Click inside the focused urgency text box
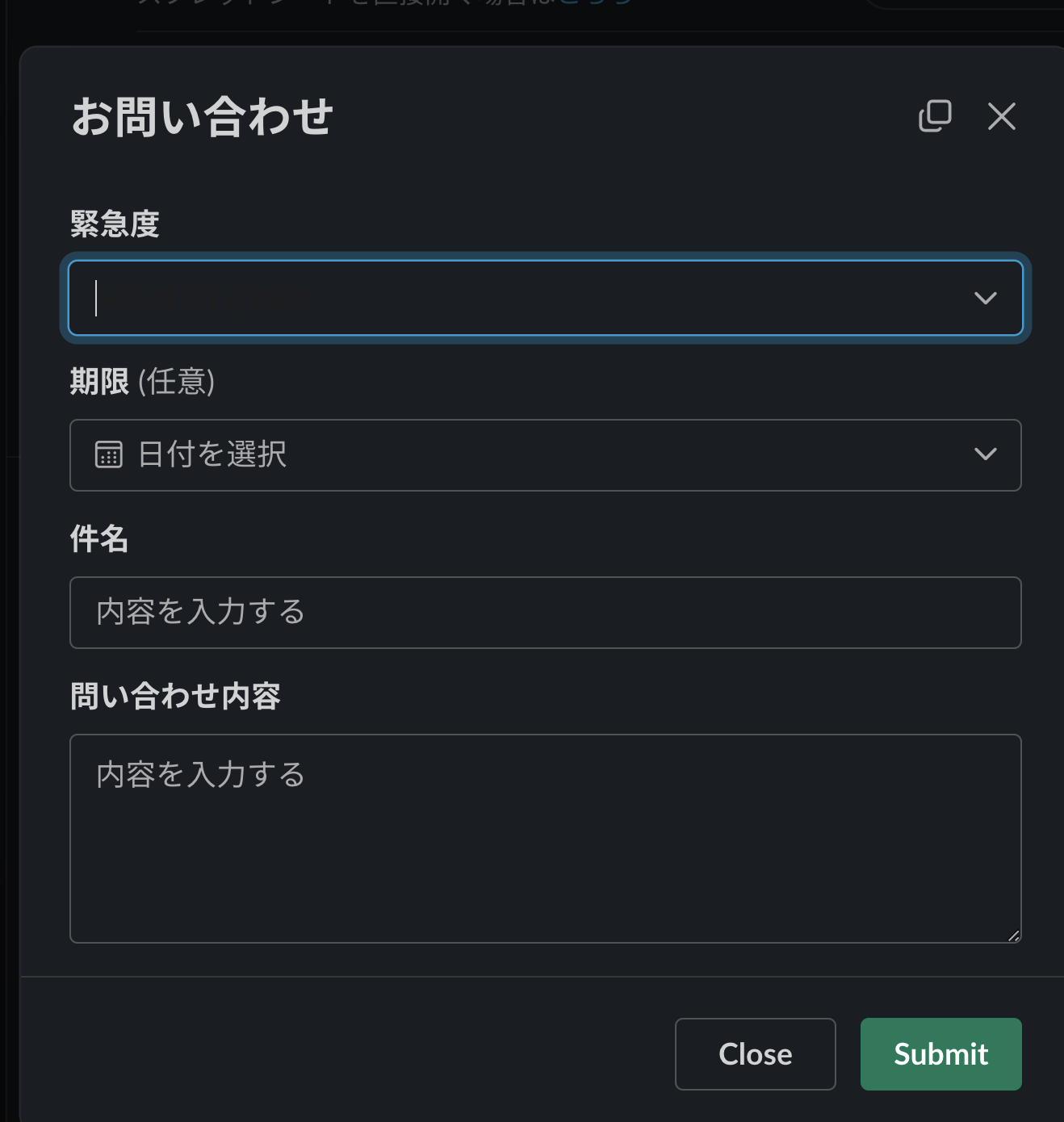 coord(323,298)
